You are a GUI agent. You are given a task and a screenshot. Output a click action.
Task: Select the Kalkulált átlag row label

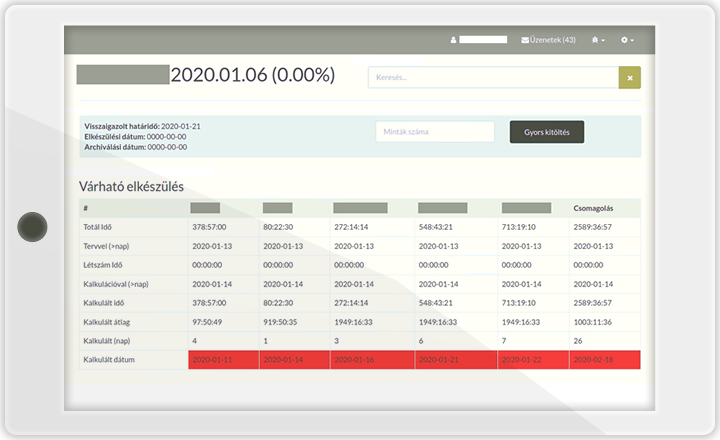point(108,322)
